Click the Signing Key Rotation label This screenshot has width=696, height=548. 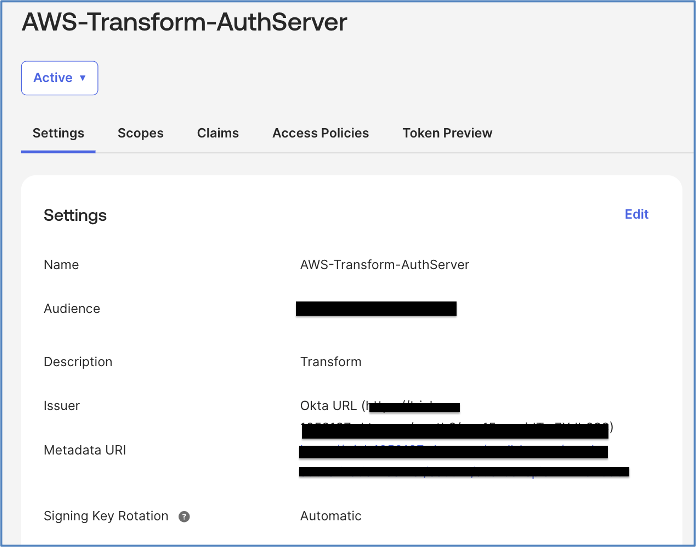pyautogui.click(x=106, y=516)
